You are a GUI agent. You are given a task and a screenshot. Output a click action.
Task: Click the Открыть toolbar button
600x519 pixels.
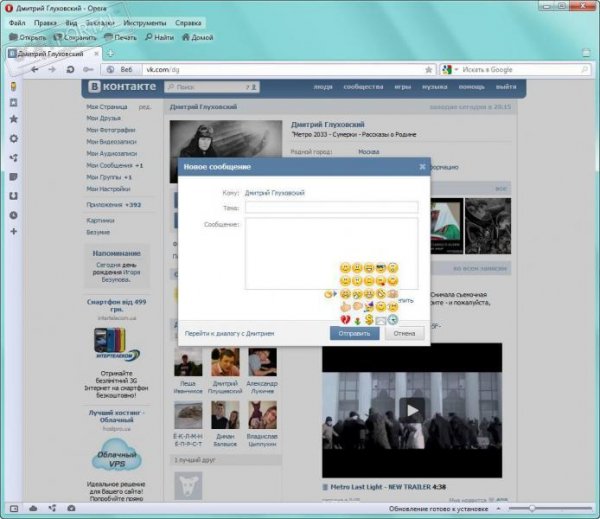tap(27, 37)
